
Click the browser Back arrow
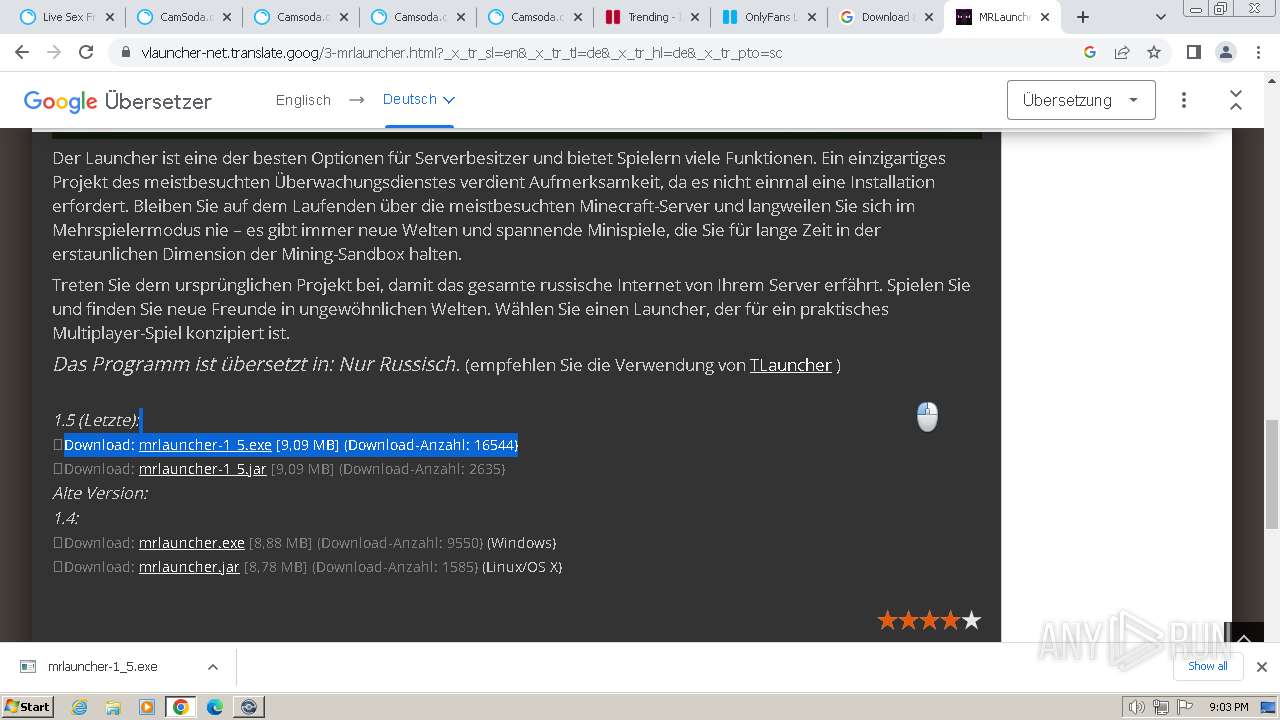click(23, 52)
